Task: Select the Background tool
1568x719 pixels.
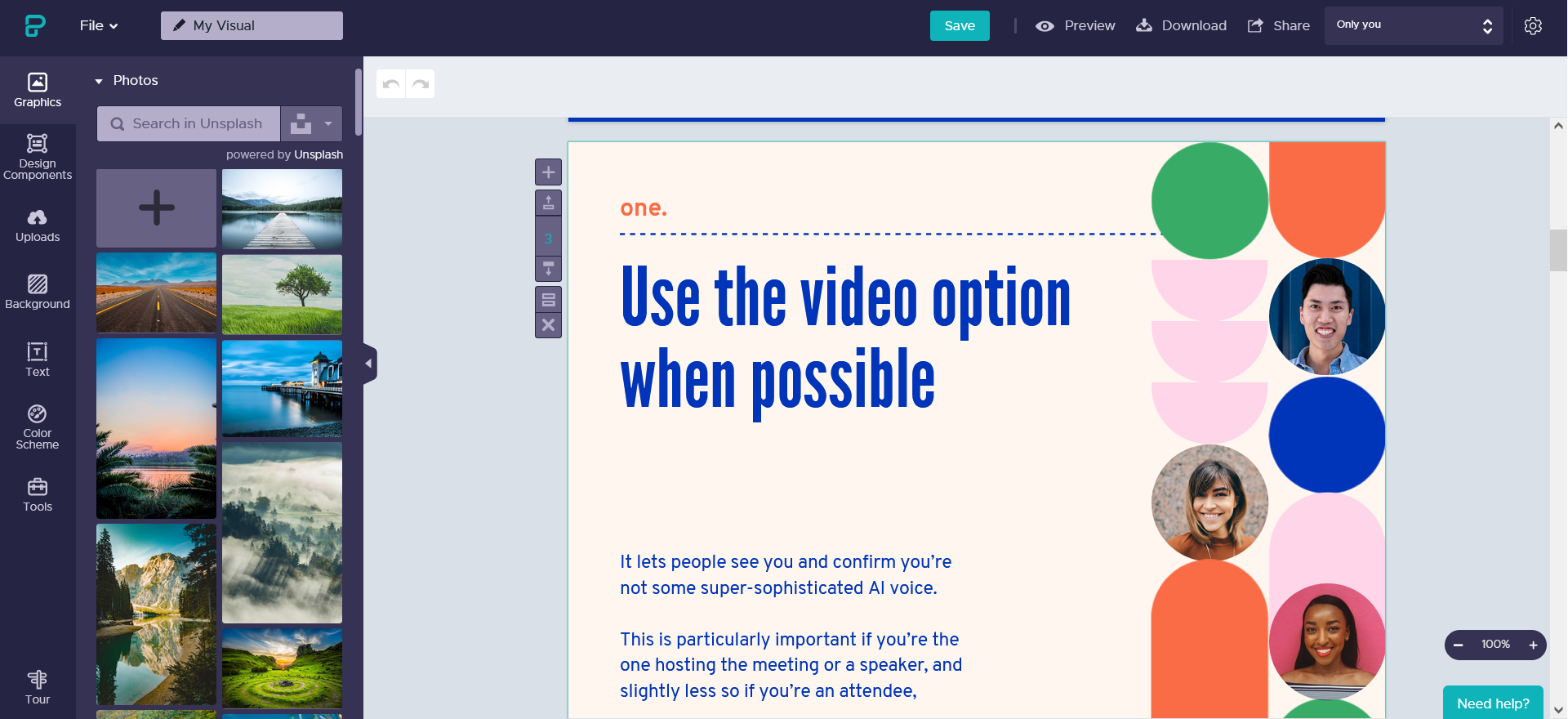Action: click(38, 292)
